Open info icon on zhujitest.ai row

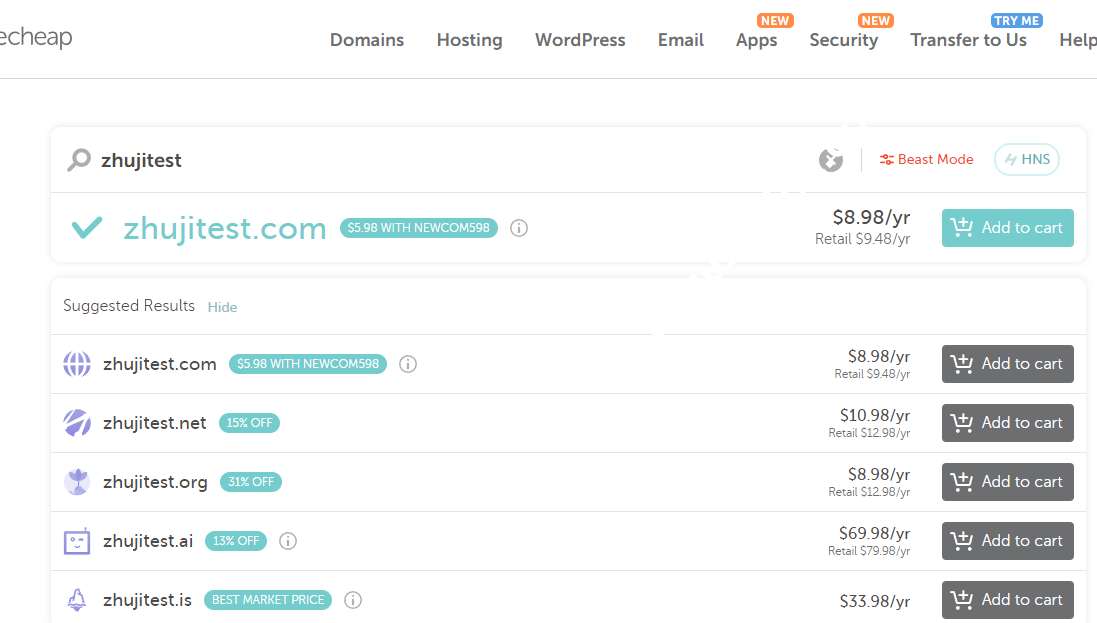[x=288, y=541]
